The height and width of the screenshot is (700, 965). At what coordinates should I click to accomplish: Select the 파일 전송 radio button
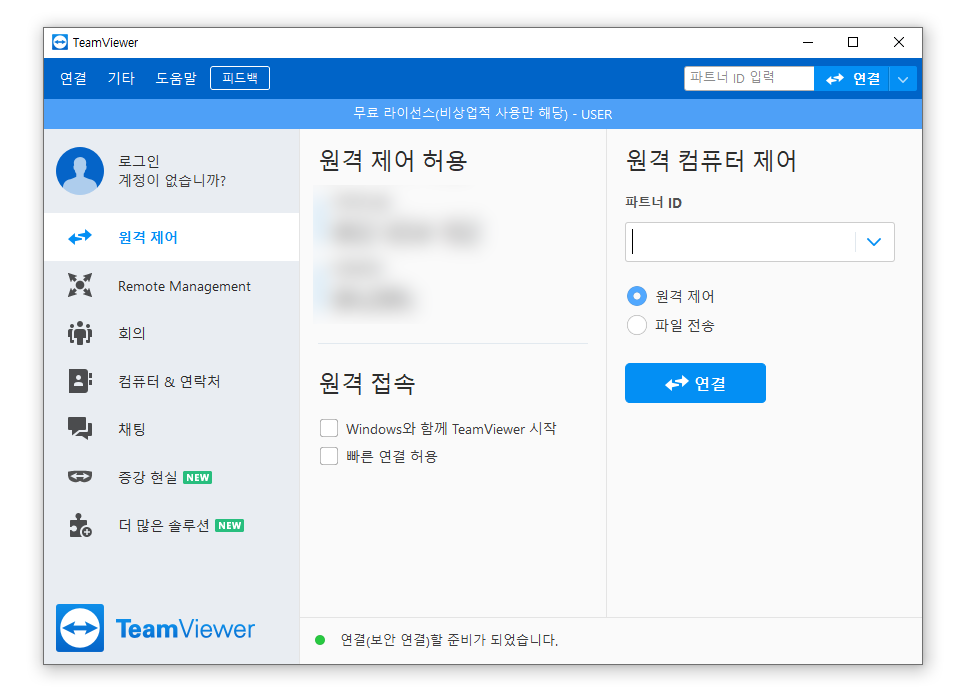pyautogui.click(x=636, y=325)
